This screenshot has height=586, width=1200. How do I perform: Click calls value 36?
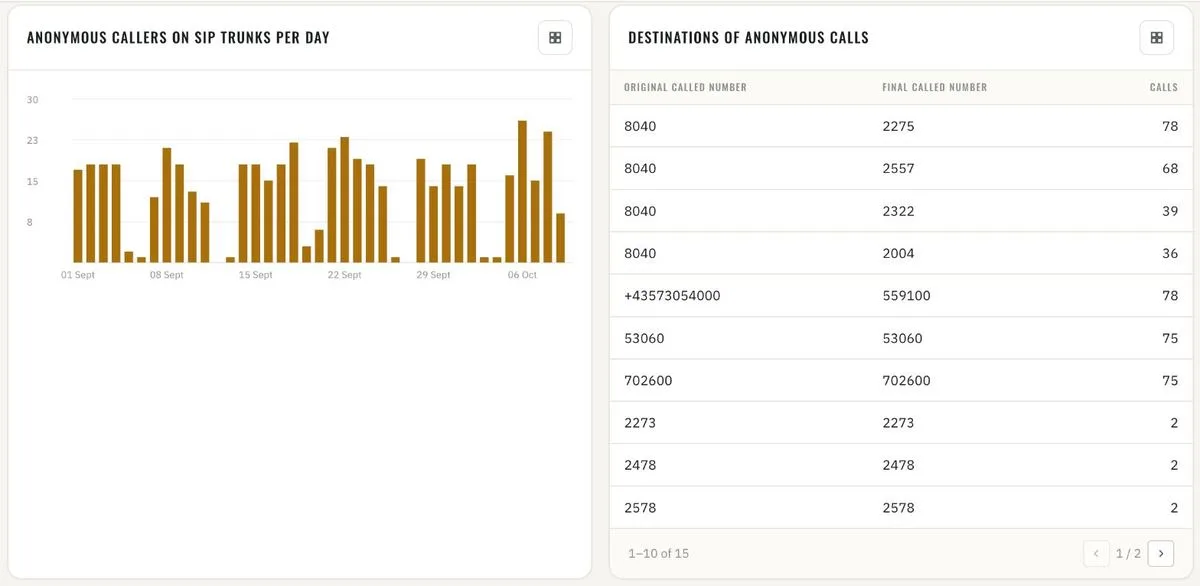(x=1170, y=253)
